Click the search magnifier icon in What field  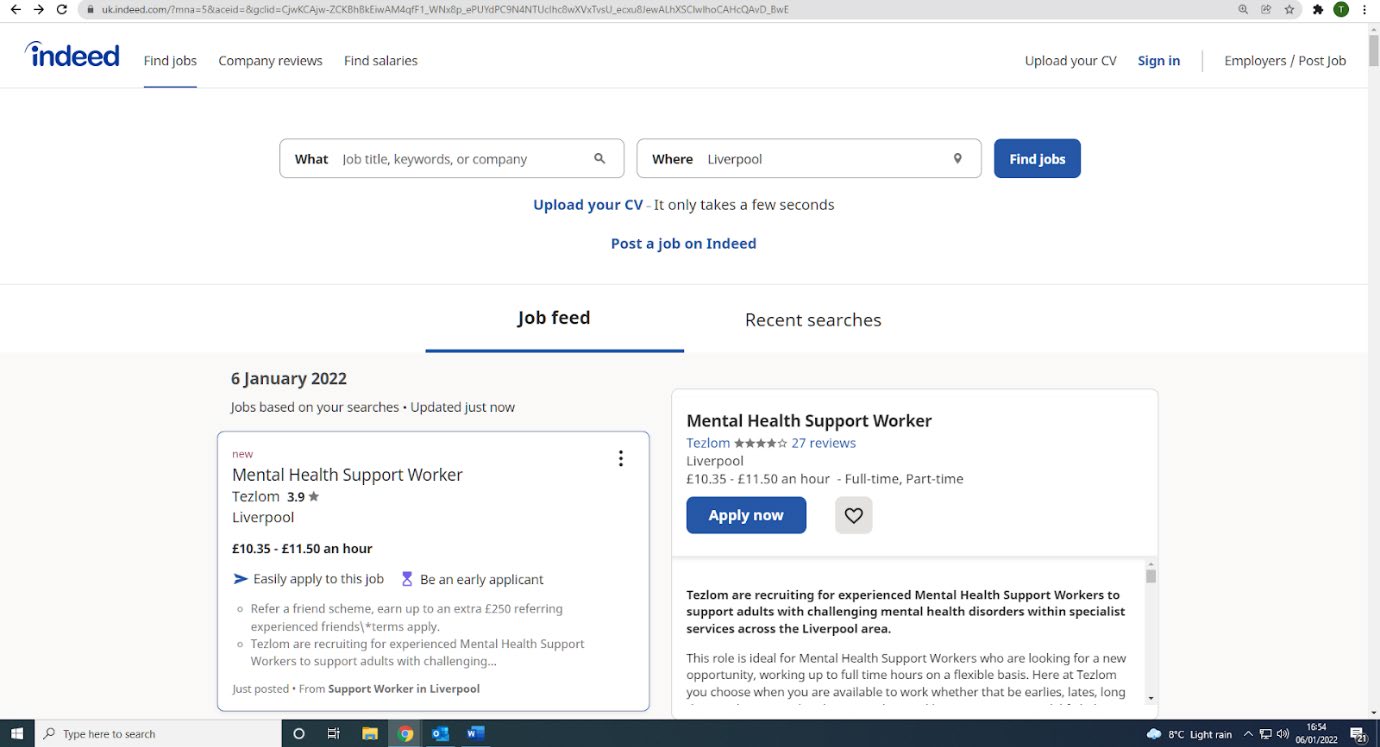click(x=600, y=159)
